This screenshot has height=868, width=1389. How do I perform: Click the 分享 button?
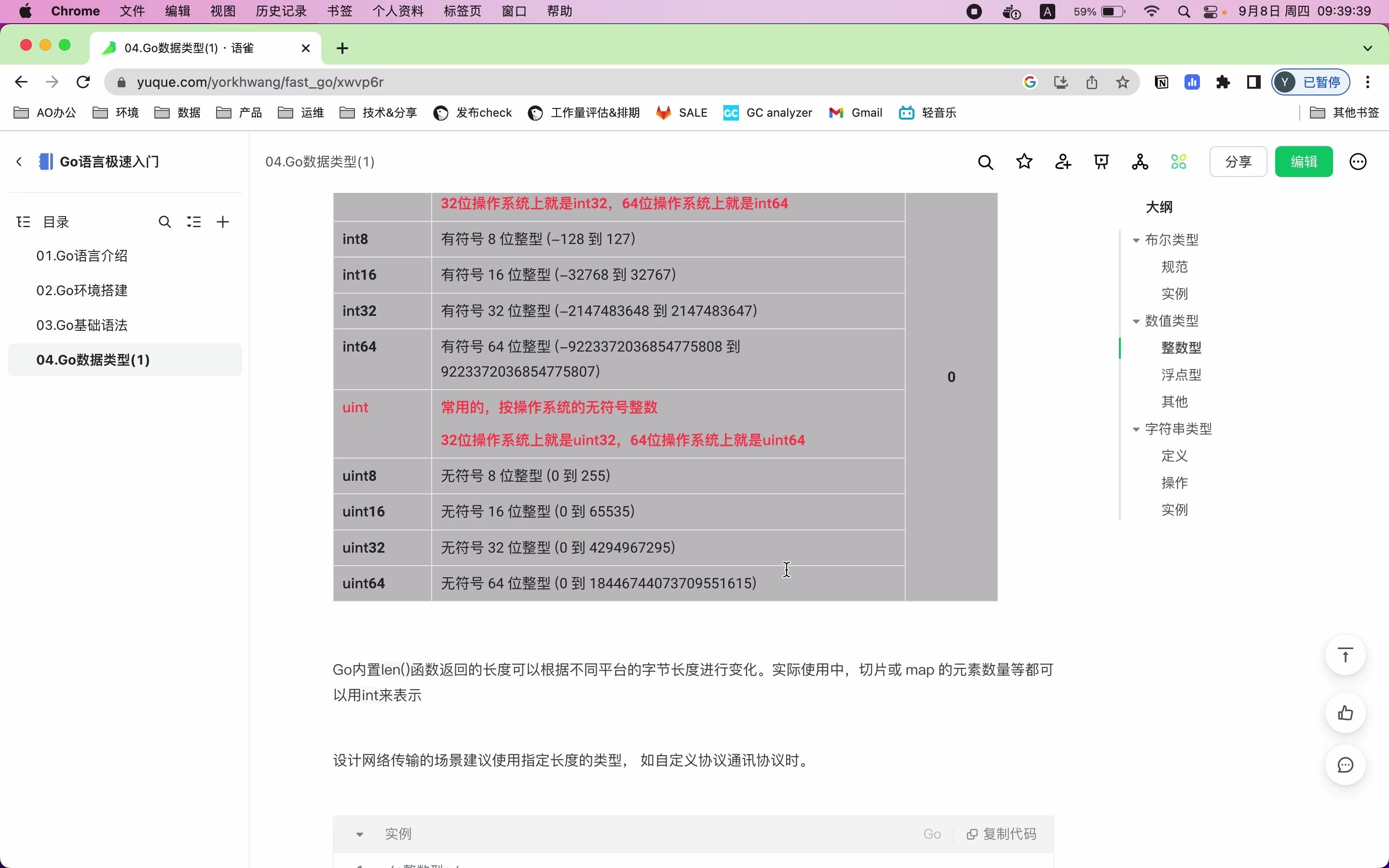pyautogui.click(x=1238, y=163)
